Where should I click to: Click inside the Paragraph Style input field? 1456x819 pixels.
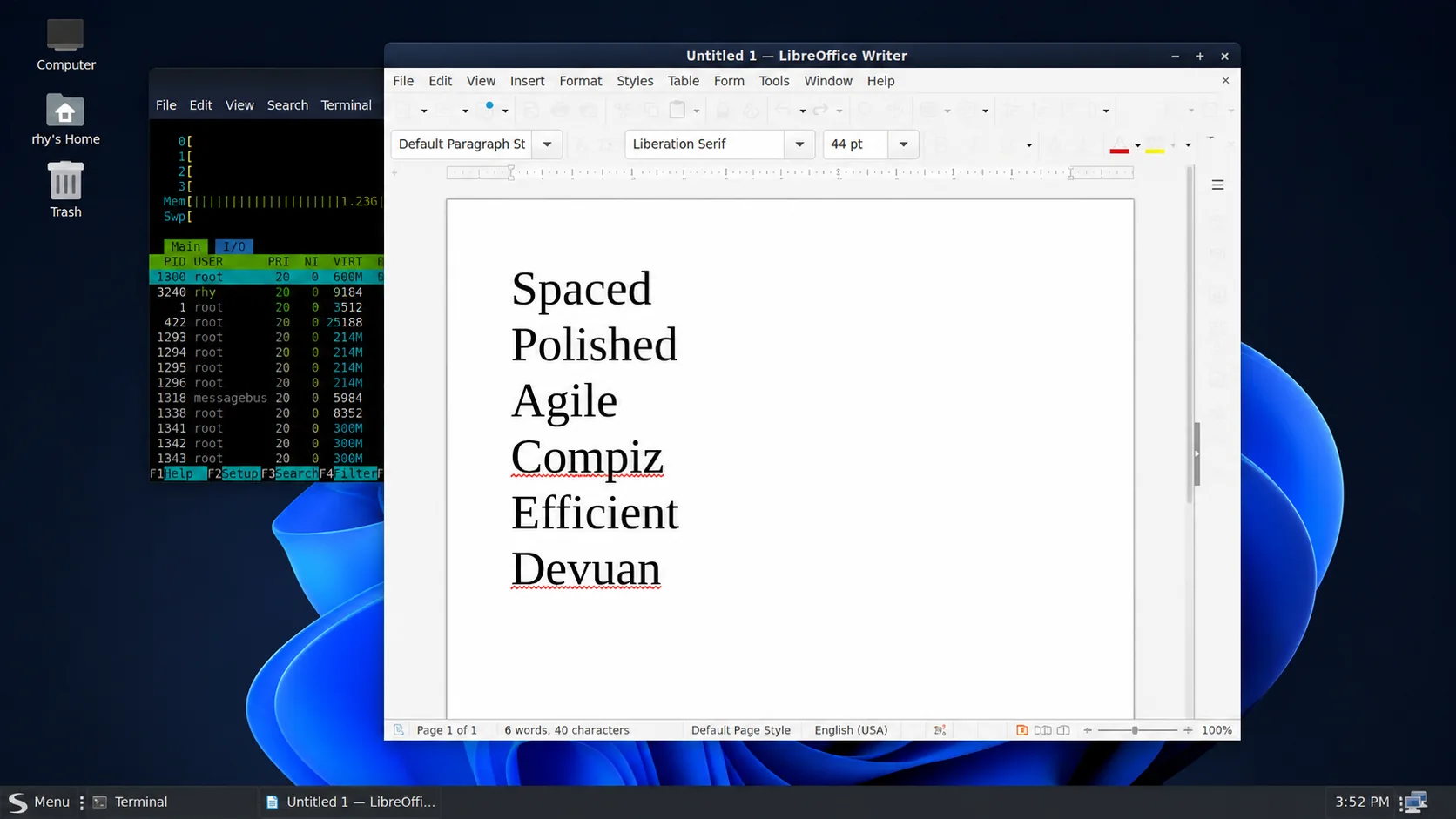(x=462, y=144)
